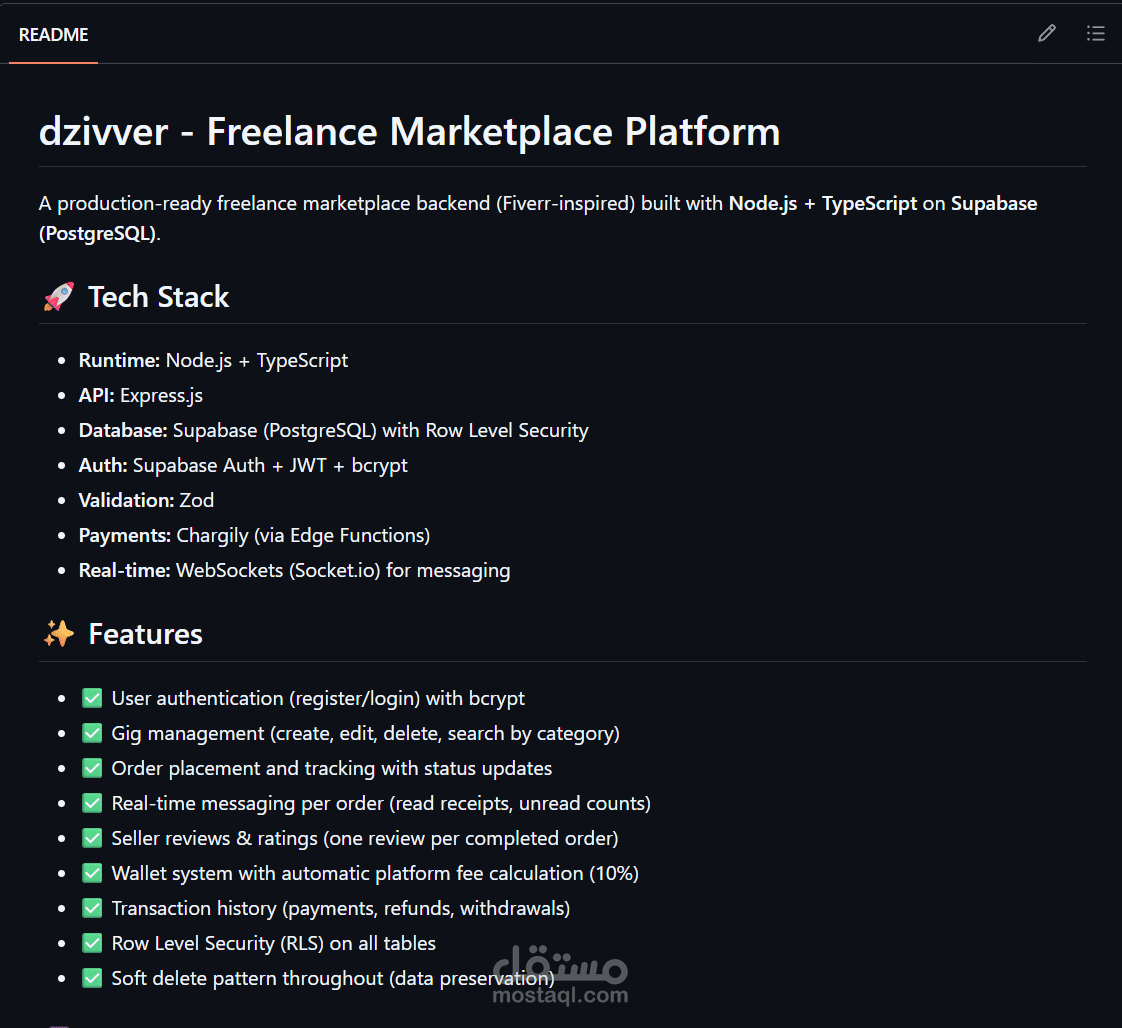Viewport: 1122px width, 1028px height.
Task: Click the Payments: Chargily line
Action: click(255, 535)
